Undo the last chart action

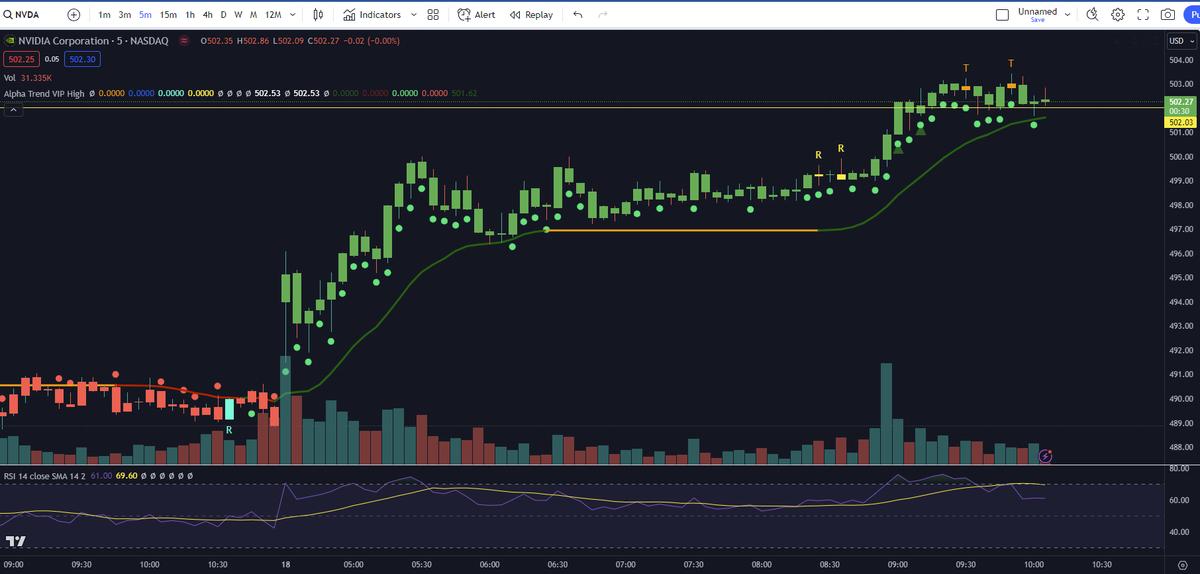tap(578, 15)
